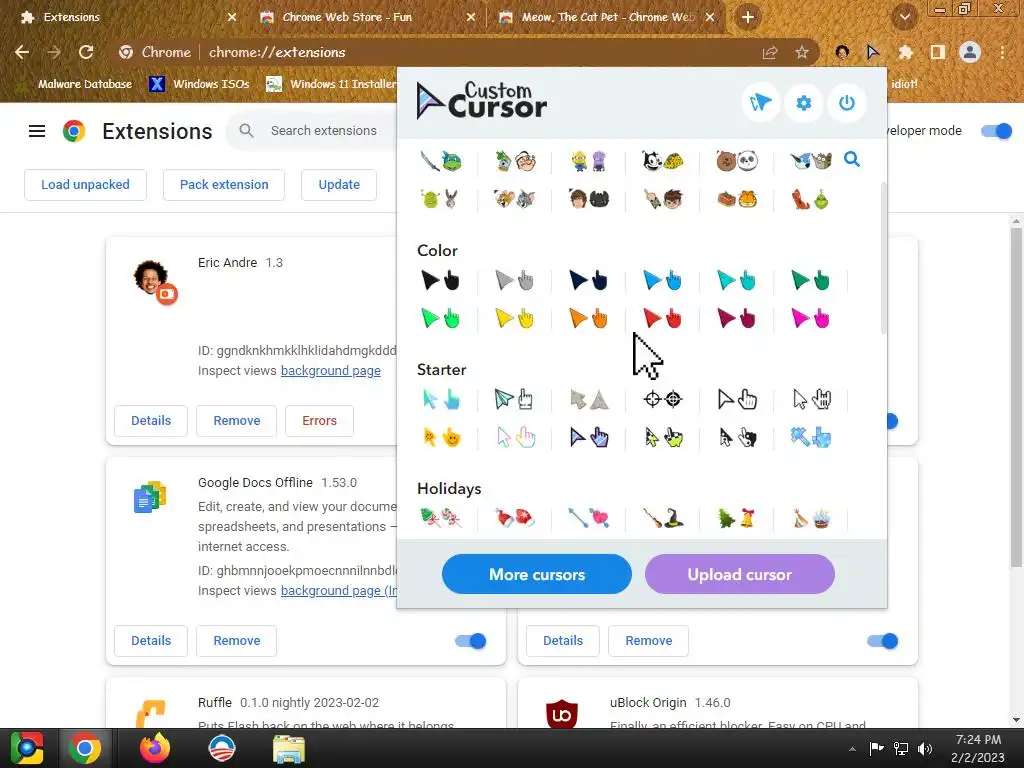Click the Upload cursor button
The height and width of the screenshot is (768, 1024).
tap(740, 575)
